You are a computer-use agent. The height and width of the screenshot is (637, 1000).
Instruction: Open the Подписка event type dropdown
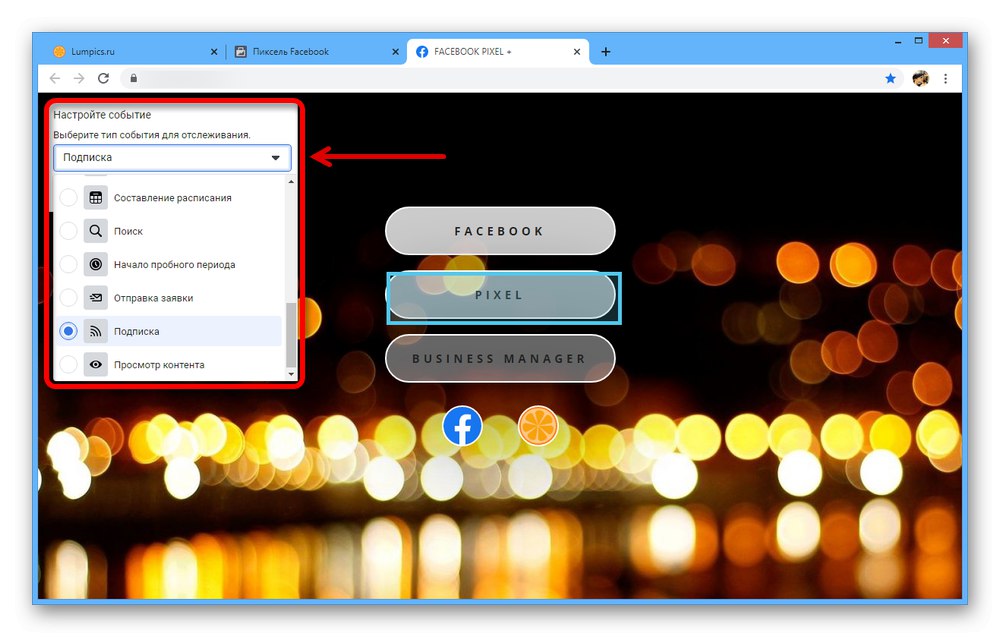172,157
